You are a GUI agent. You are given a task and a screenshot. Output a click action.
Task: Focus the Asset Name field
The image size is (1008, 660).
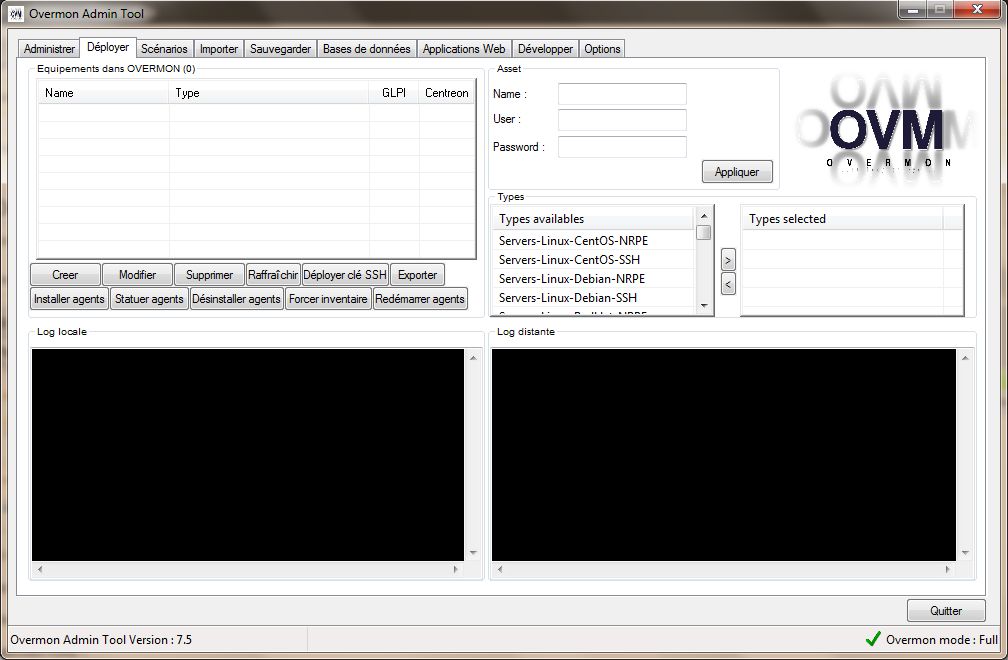(622, 94)
